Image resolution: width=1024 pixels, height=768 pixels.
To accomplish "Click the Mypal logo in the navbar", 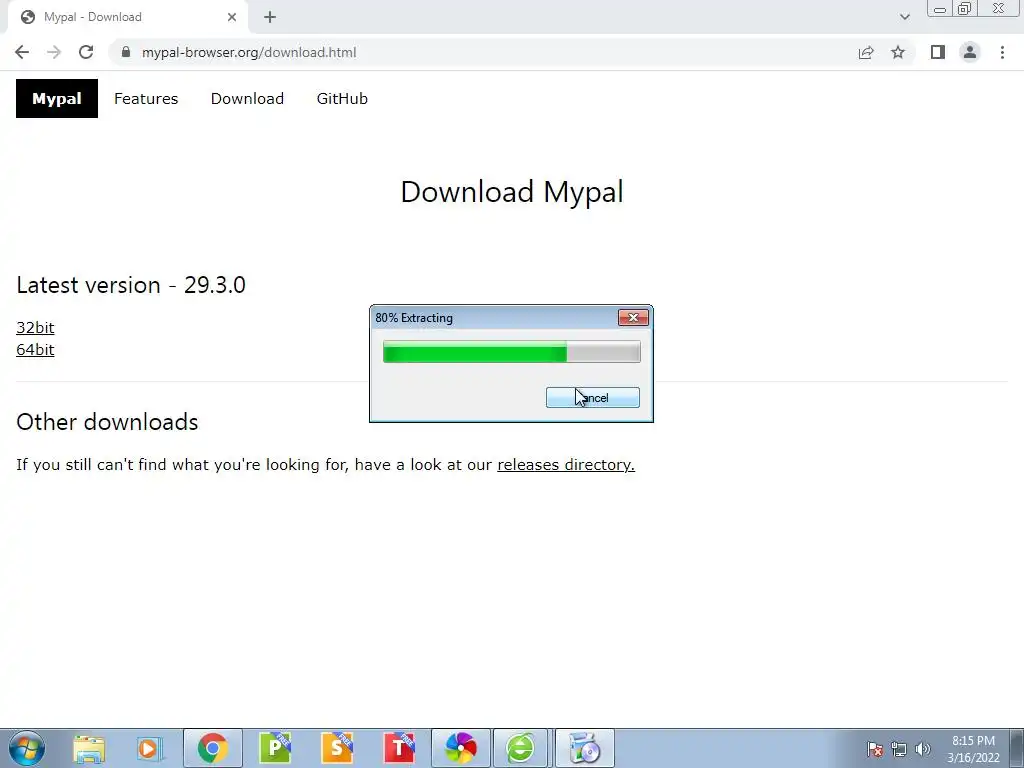I will point(57,99).
